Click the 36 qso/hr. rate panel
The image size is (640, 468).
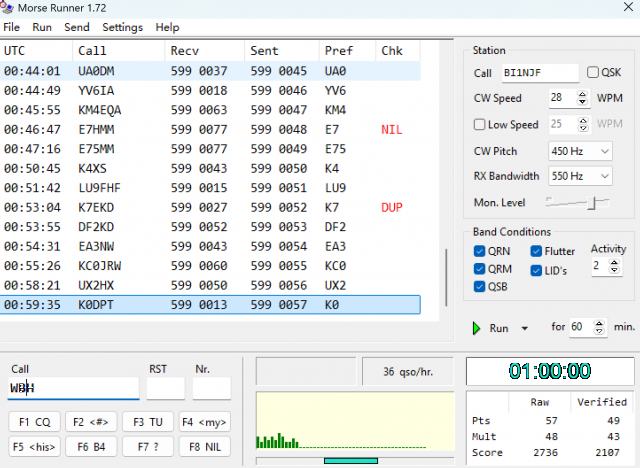coord(408,372)
